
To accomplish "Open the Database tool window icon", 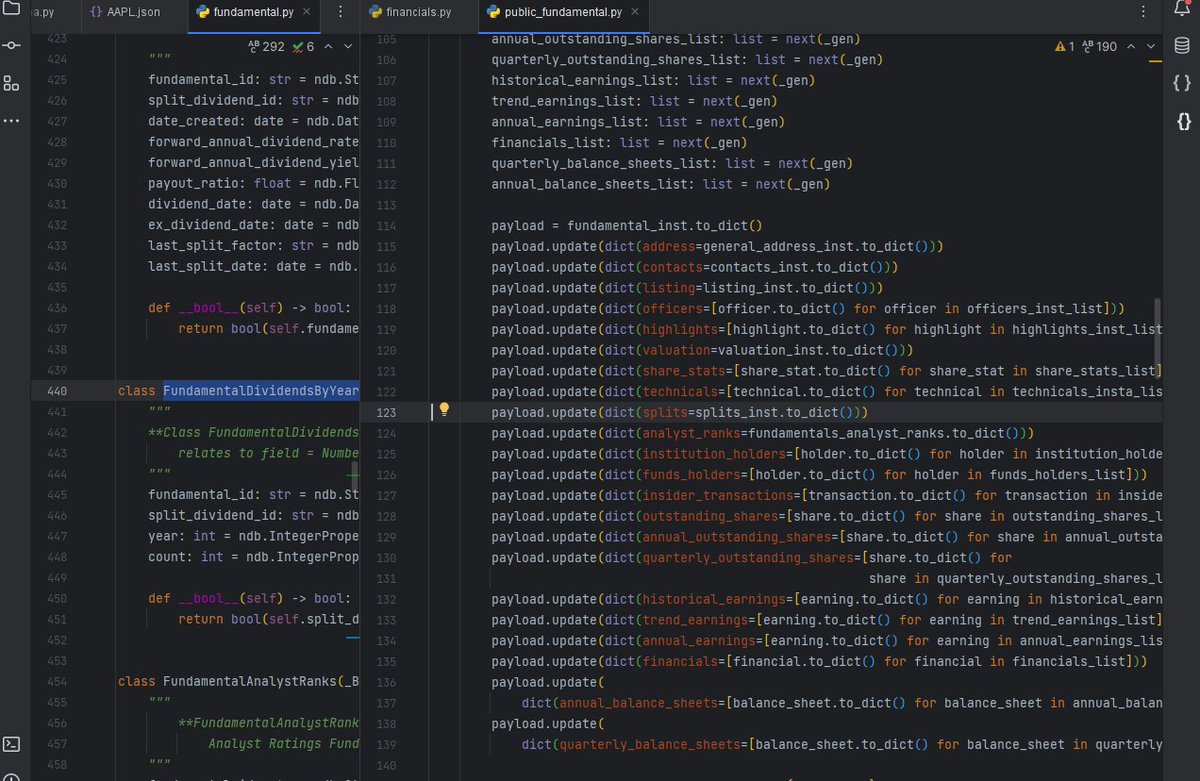I will point(1182,46).
